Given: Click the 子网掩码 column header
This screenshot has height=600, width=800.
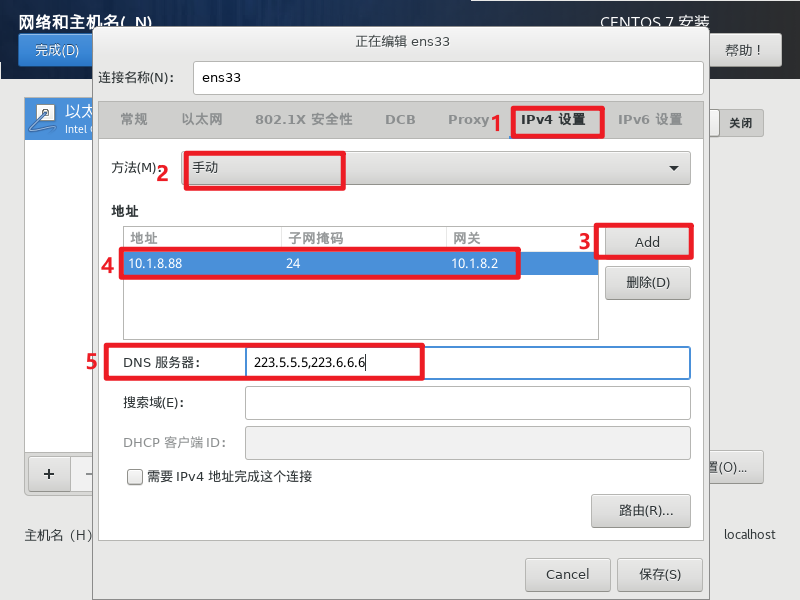Looking at the screenshot, I should 364,238.
